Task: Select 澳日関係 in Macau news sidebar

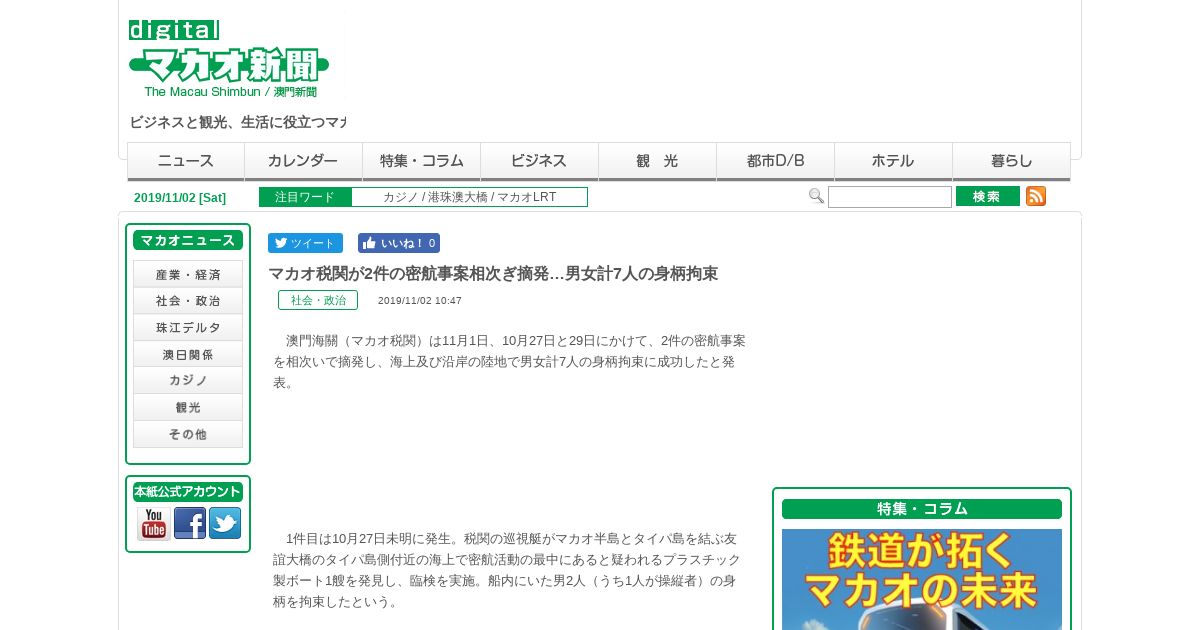Action: (188, 354)
